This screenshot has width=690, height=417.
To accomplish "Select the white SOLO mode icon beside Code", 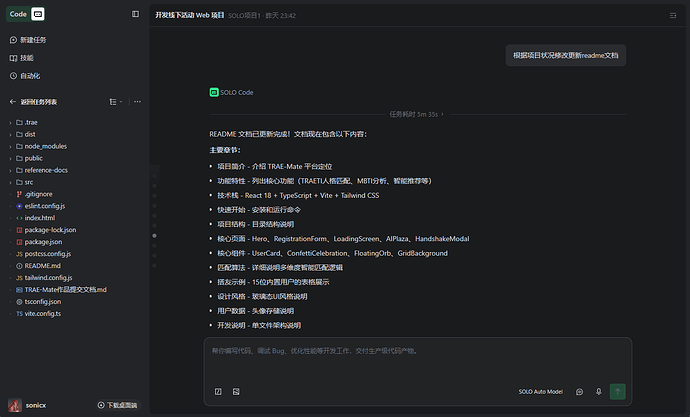I will (38, 14).
